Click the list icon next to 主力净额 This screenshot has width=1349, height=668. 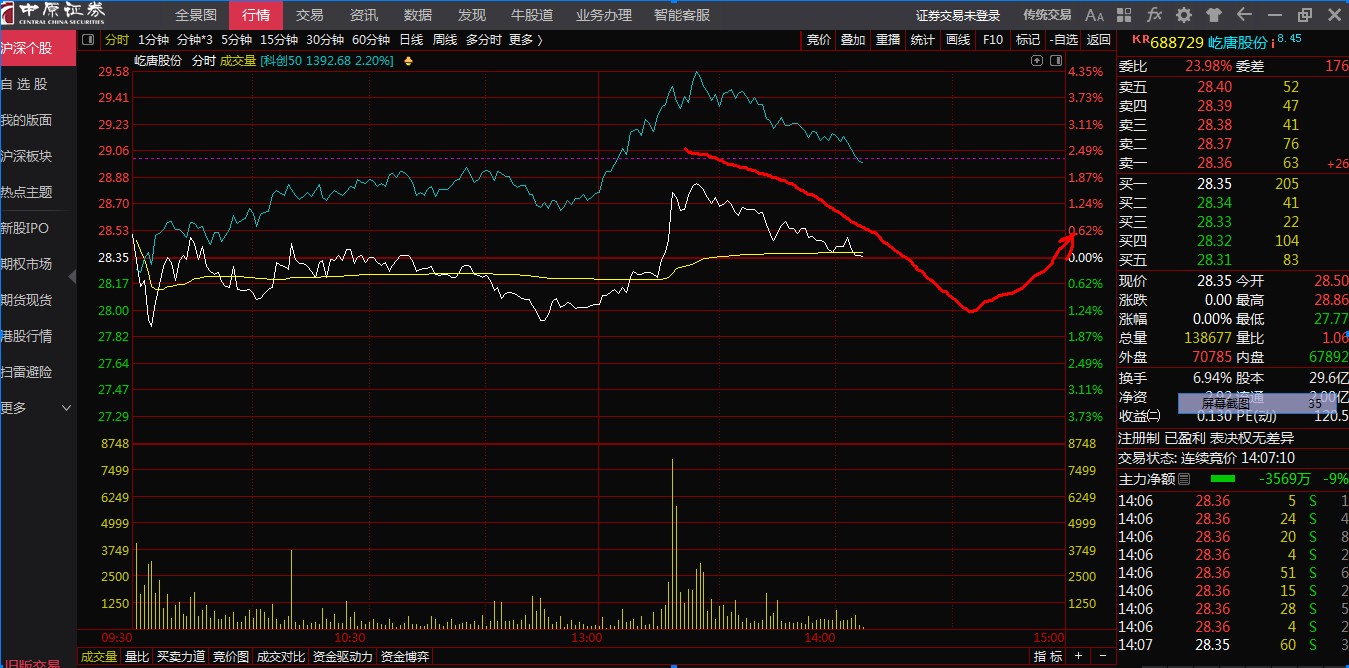pos(1184,479)
